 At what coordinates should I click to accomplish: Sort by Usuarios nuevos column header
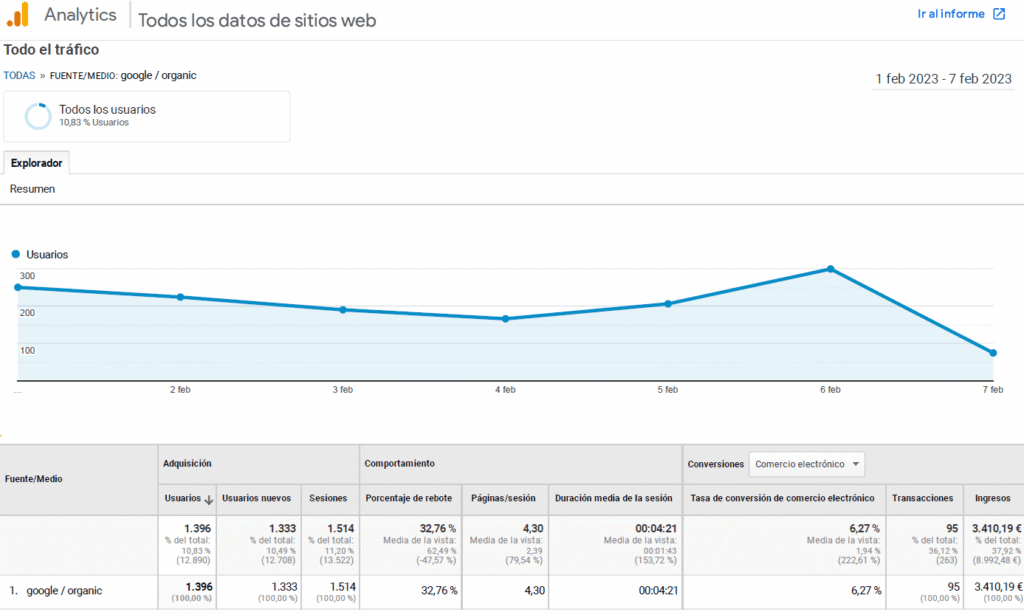pyautogui.click(x=256, y=498)
